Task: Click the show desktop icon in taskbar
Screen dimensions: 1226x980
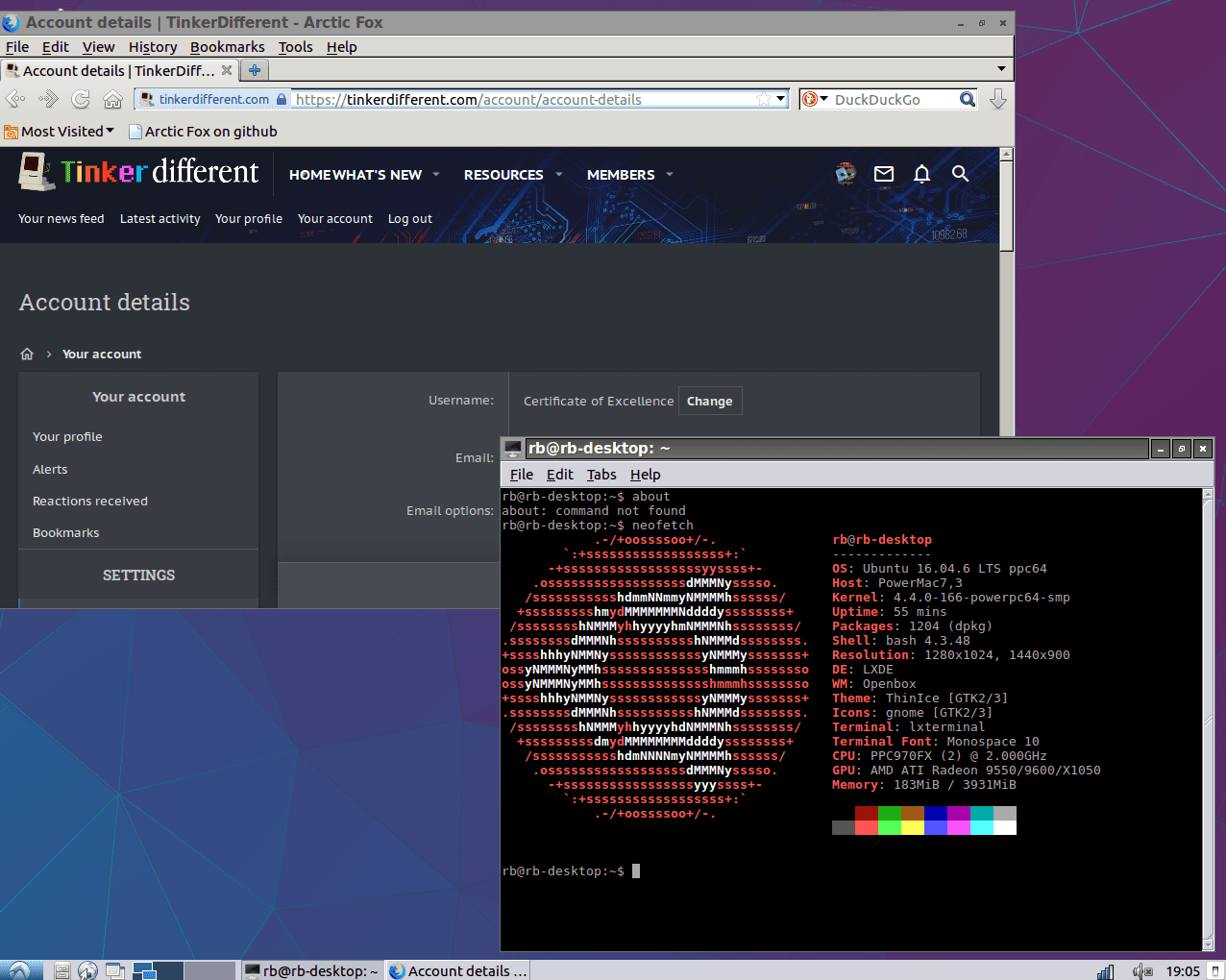Action: (x=115, y=971)
